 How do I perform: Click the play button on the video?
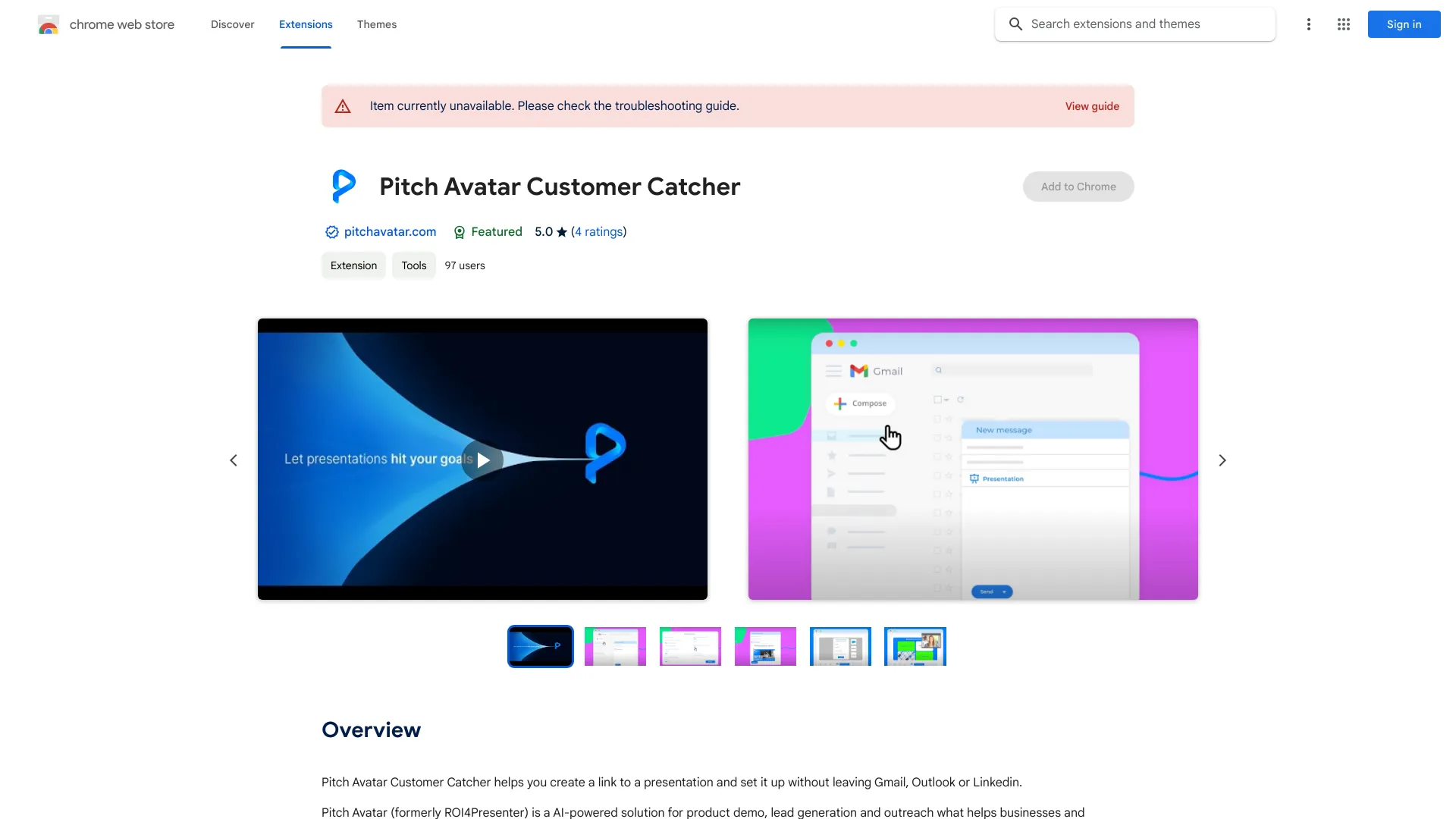[x=482, y=459]
